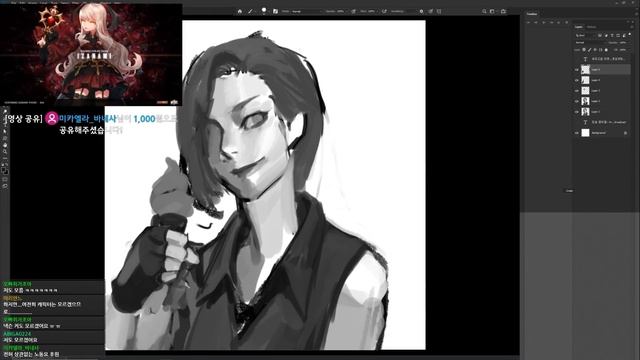Click the foreground/background color swatches
Image resolution: width=640 pixels, height=360 pixels.
click(4, 171)
